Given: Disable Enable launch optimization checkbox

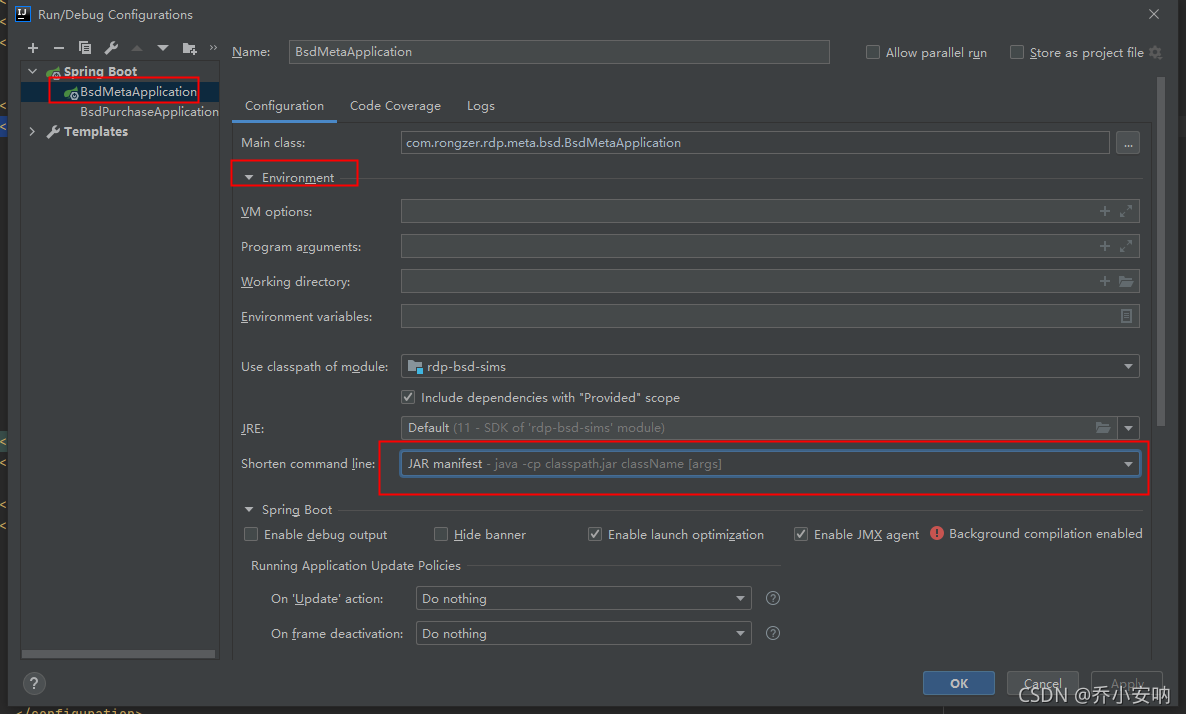Looking at the screenshot, I should [595, 534].
